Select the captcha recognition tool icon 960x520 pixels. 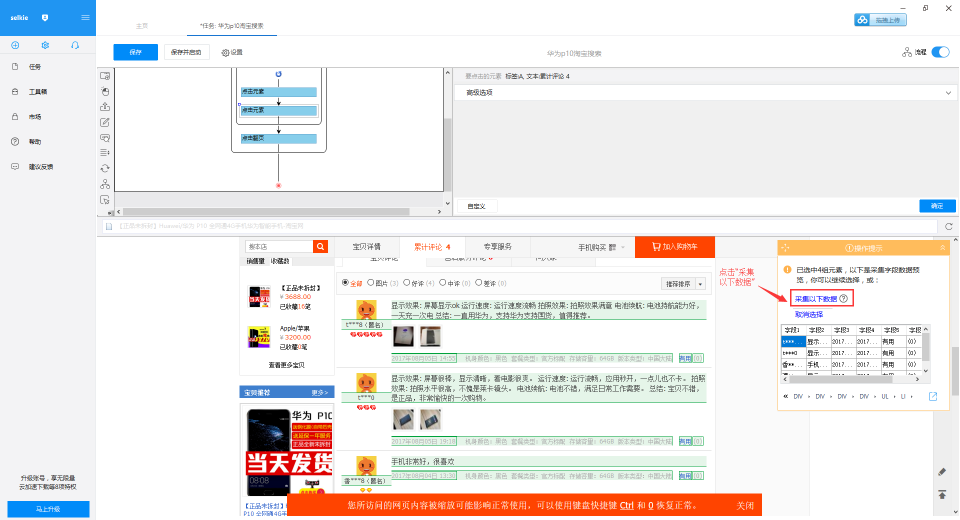click(x=105, y=138)
